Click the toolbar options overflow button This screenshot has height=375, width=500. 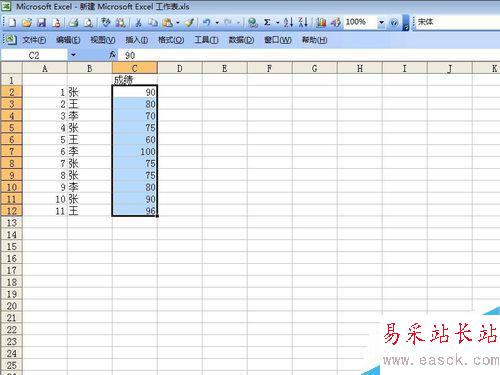(x=406, y=22)
